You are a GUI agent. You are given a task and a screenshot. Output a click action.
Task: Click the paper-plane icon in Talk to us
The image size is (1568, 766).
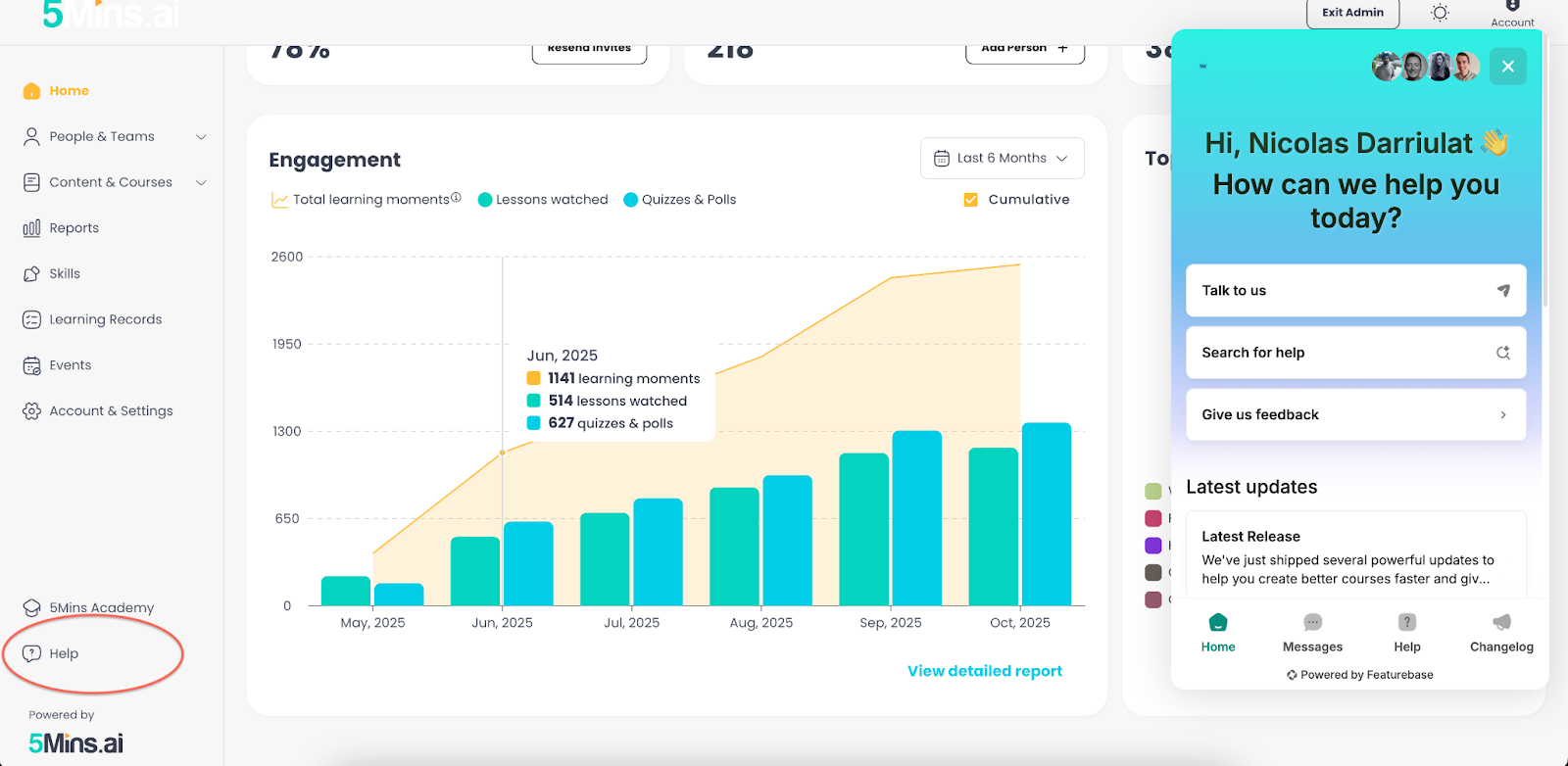click(1503, 291)
